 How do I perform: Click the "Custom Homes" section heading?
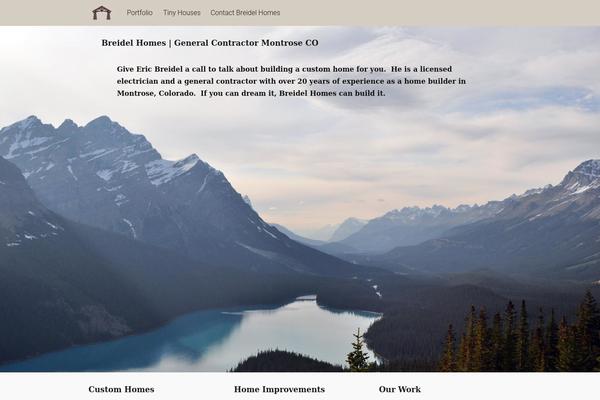(121, 389)
